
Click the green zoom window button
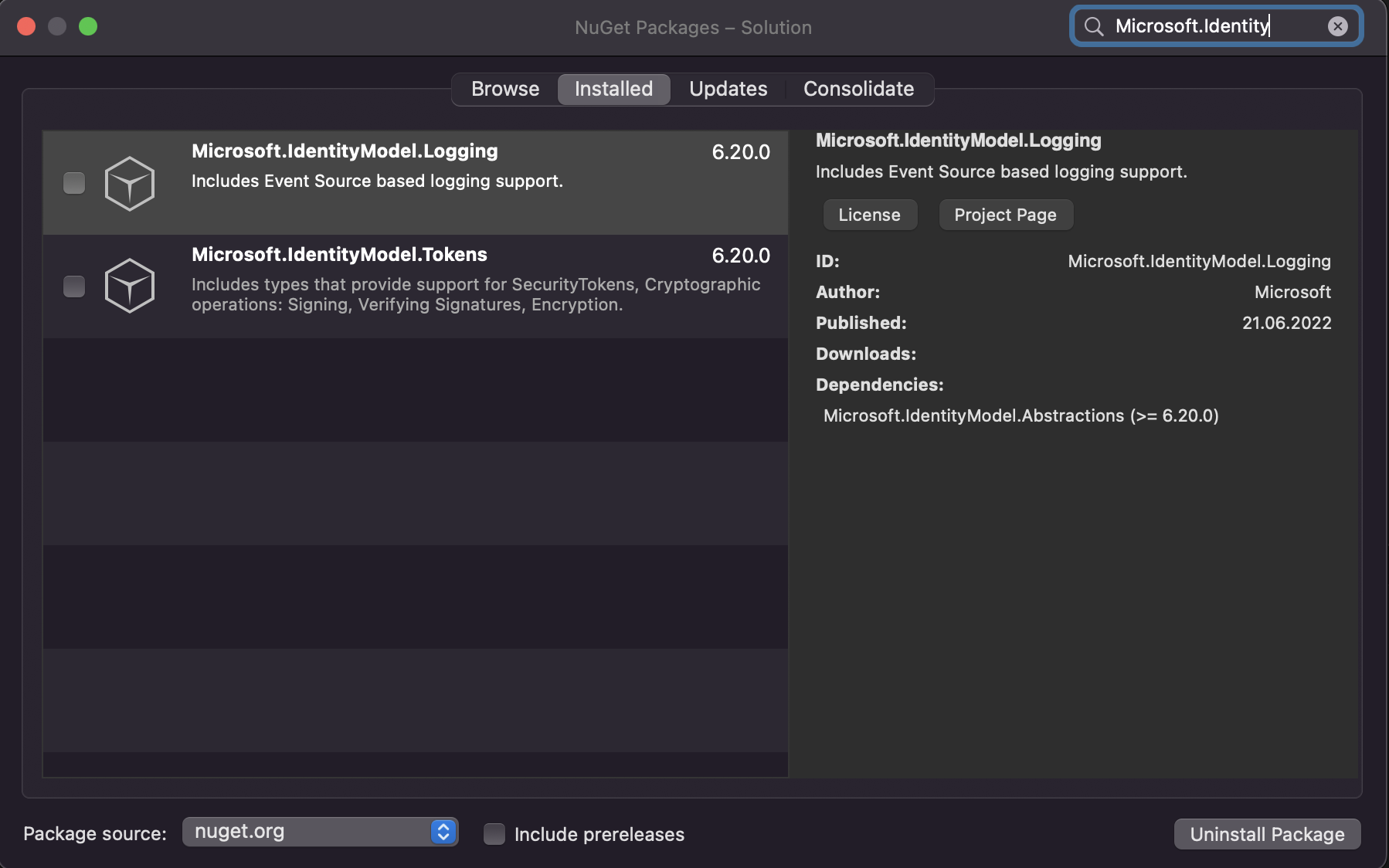(89, 25)
